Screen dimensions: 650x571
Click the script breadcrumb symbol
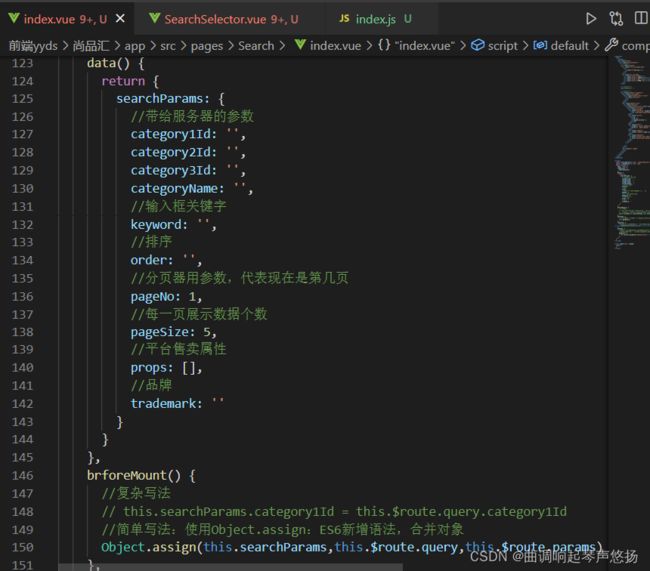pos(503,46)
